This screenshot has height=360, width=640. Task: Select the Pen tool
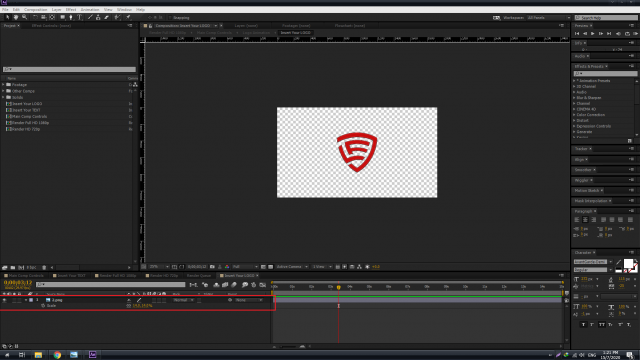(71, 17)
